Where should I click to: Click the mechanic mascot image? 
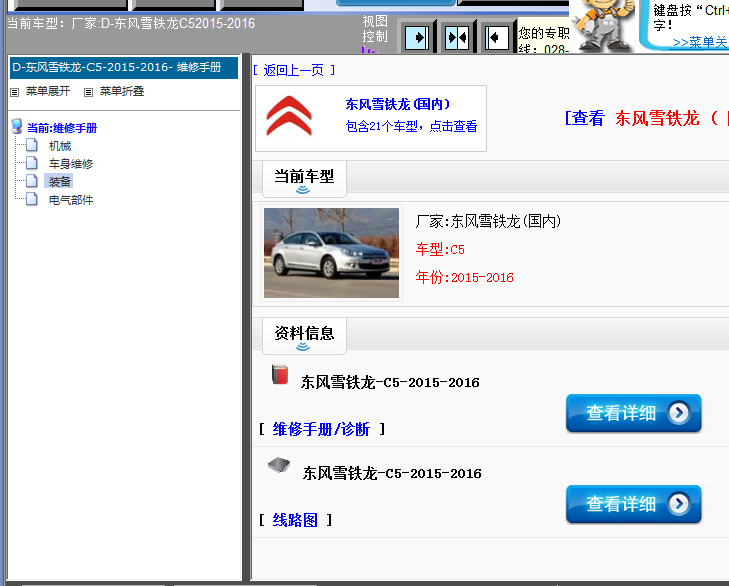603,26
